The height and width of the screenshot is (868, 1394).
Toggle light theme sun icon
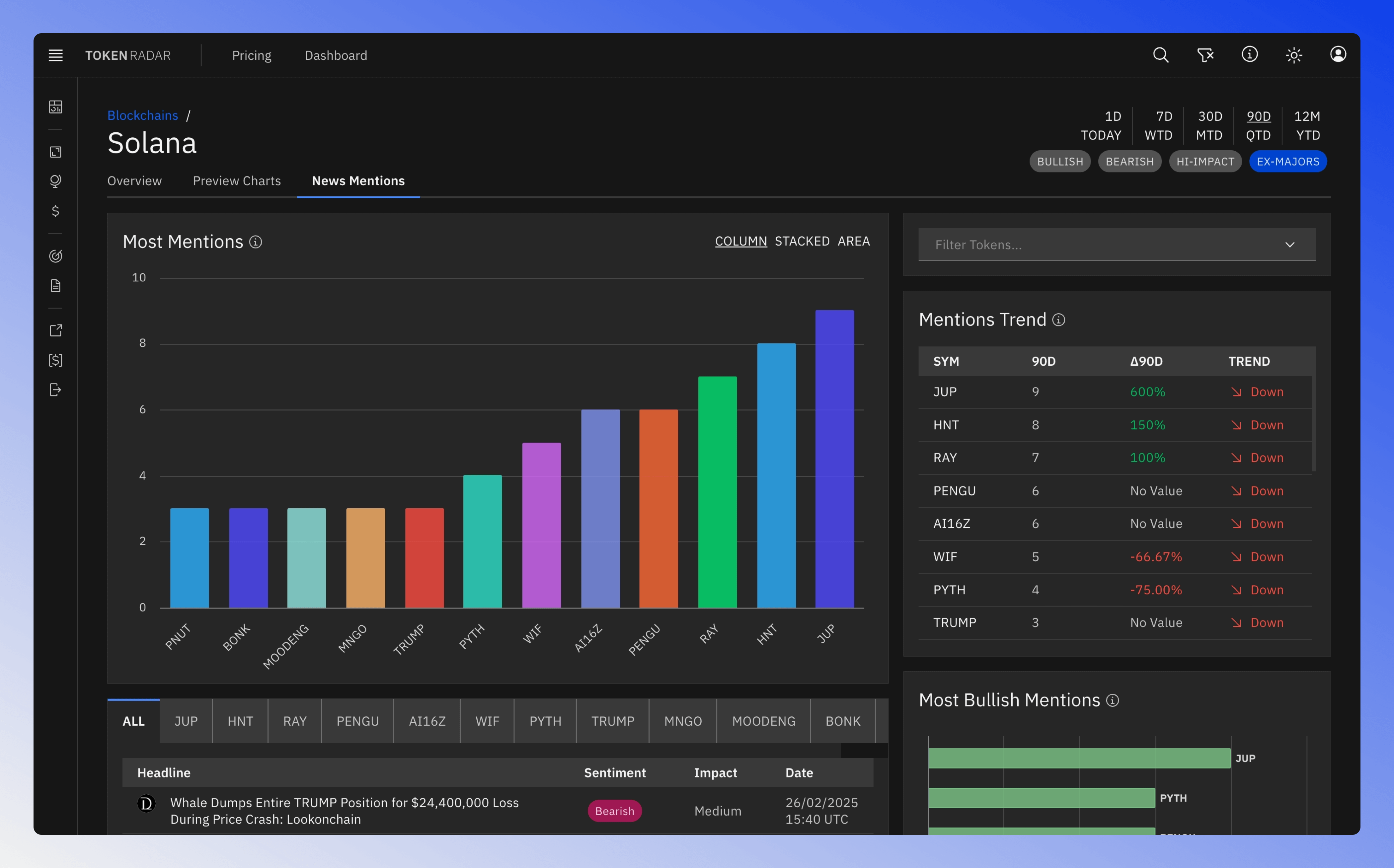point(1293,55)
